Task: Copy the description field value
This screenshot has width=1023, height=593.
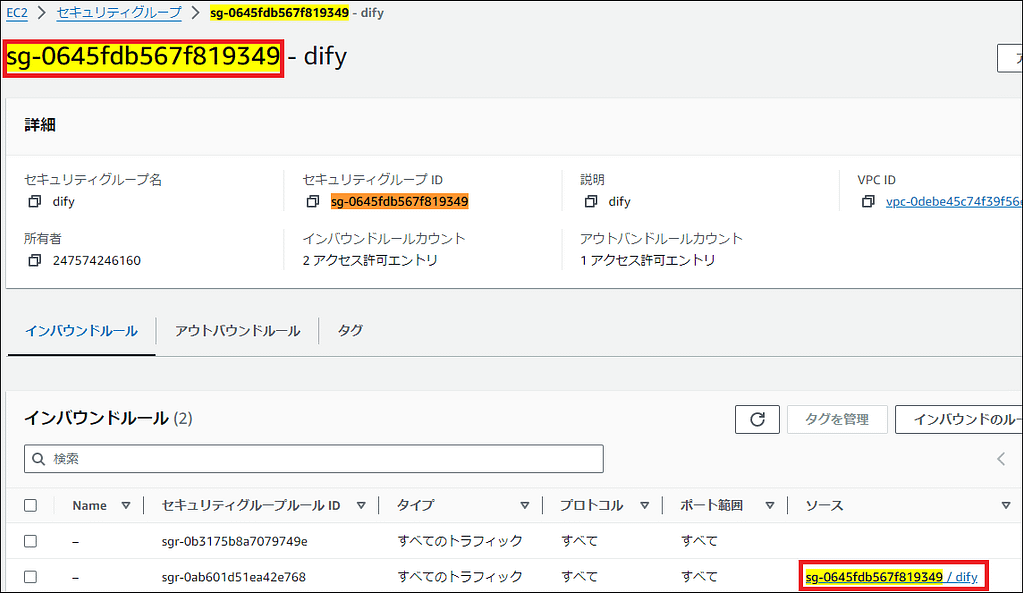Action: point(591,201)
